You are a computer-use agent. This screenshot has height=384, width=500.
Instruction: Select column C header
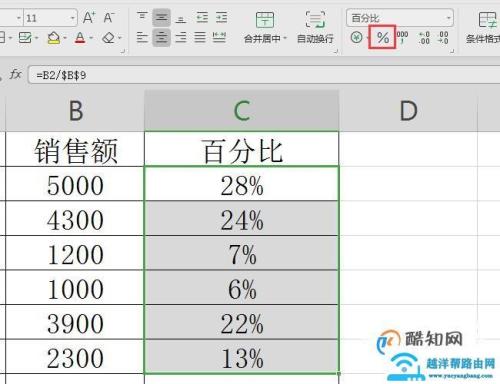(x=242, y=111)
